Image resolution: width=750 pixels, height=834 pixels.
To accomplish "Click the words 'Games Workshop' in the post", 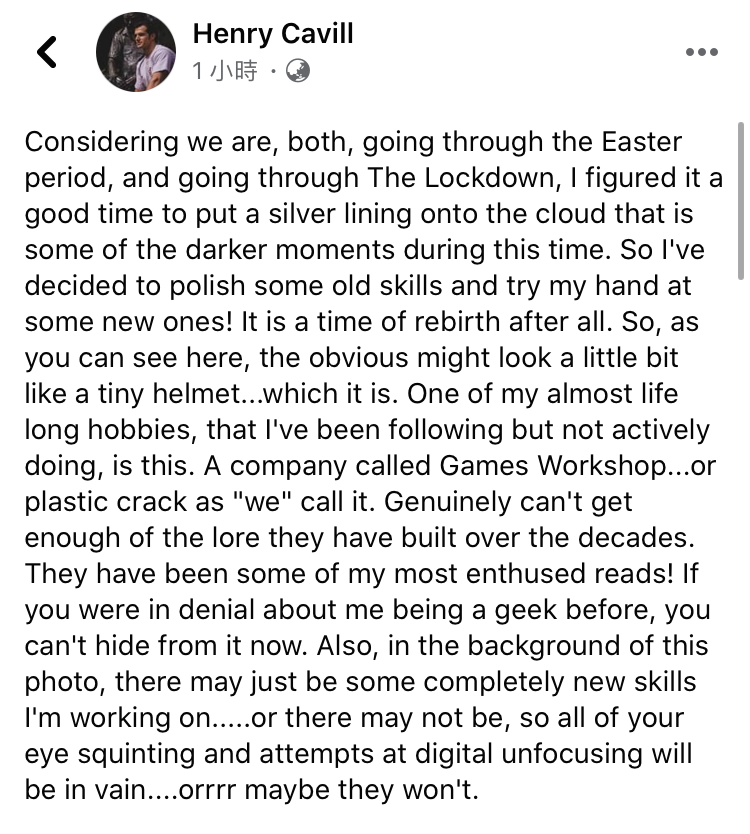I will [x=551, y=466].
